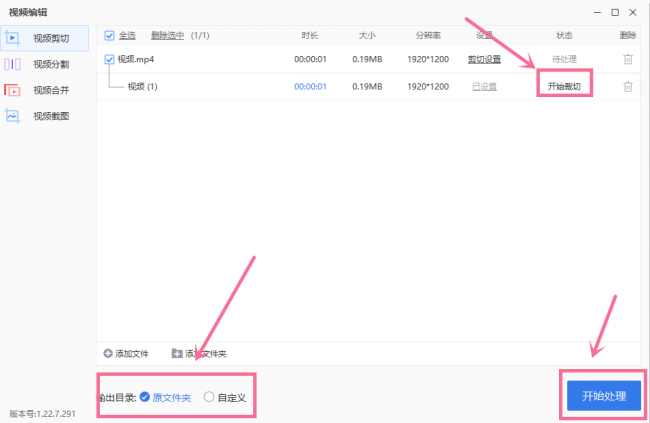Image resolution: width=650 pixels, height=423 pixels.
Task: Click the 添加文件 plus icon
Action: (108, 353)
